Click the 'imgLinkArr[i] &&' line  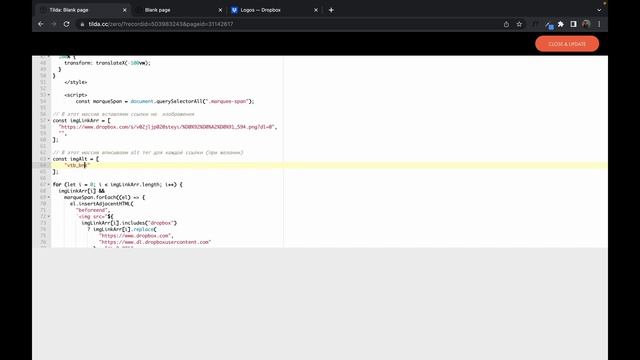tap(81, 191)
